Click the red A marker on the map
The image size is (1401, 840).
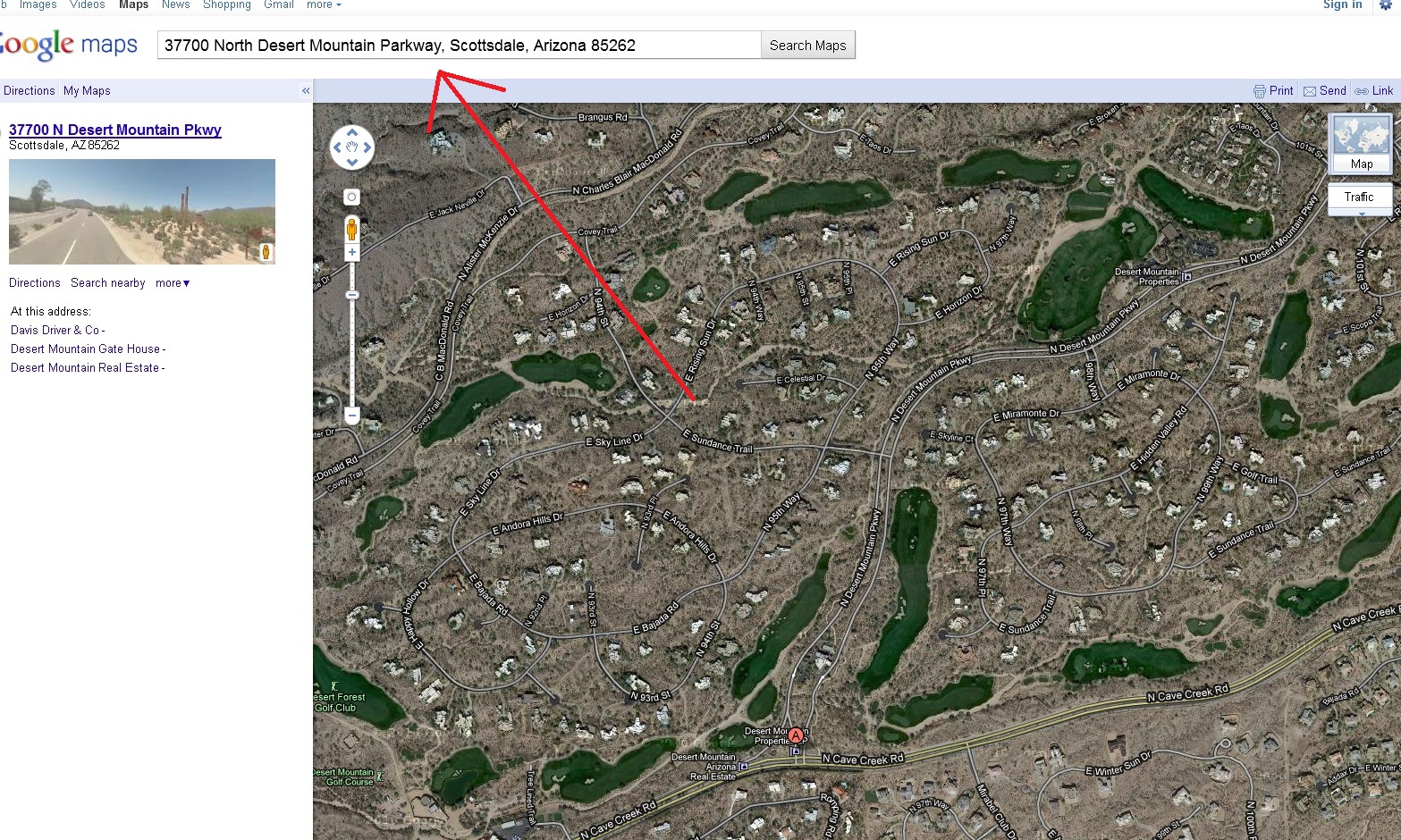click(795, 735)
